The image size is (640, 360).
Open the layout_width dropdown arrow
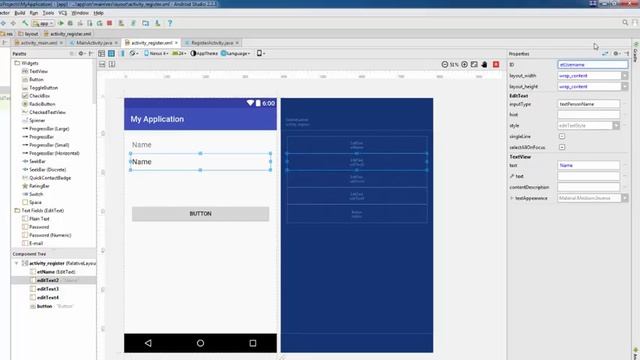[624, 76]
